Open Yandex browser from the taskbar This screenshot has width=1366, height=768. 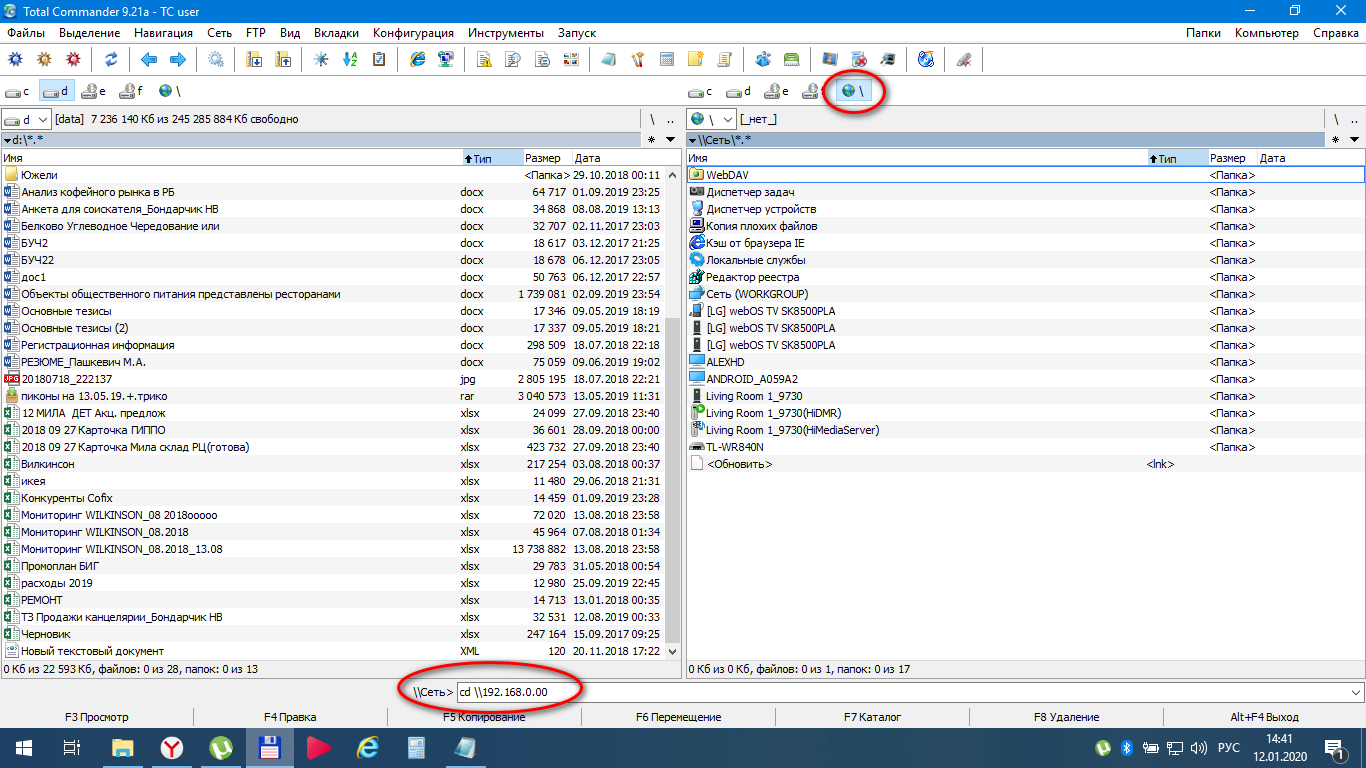tap(172, 747)
